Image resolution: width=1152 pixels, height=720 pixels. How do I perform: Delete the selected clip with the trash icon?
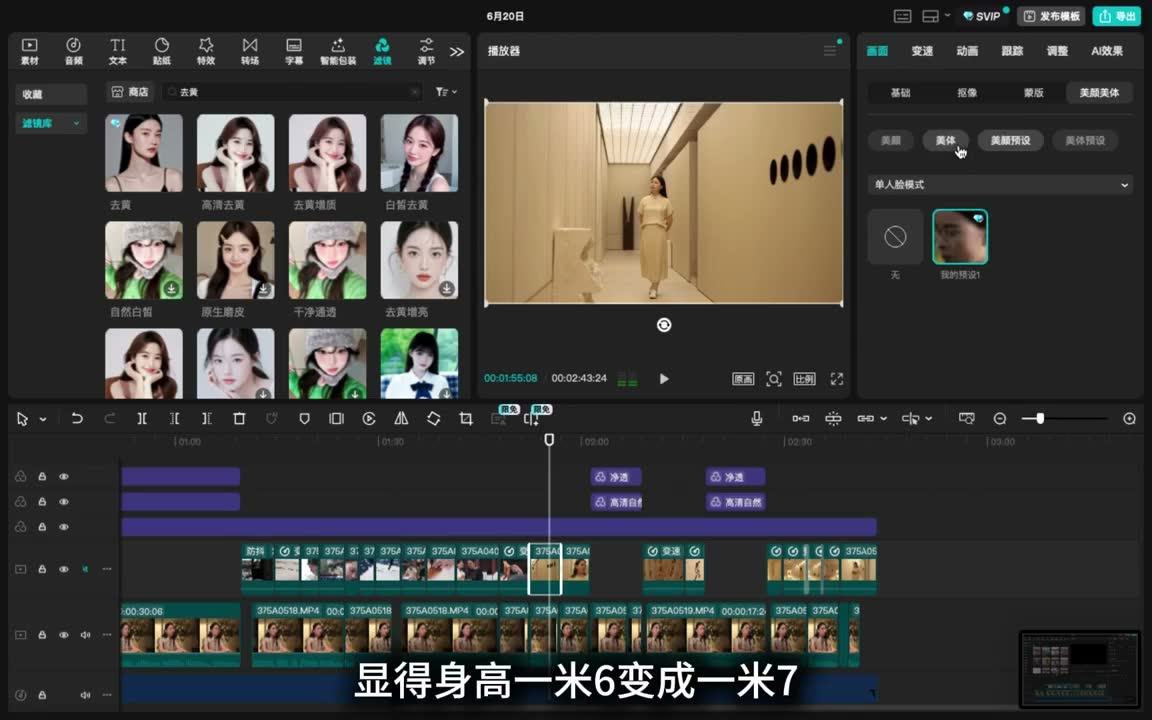coord(239,418)
